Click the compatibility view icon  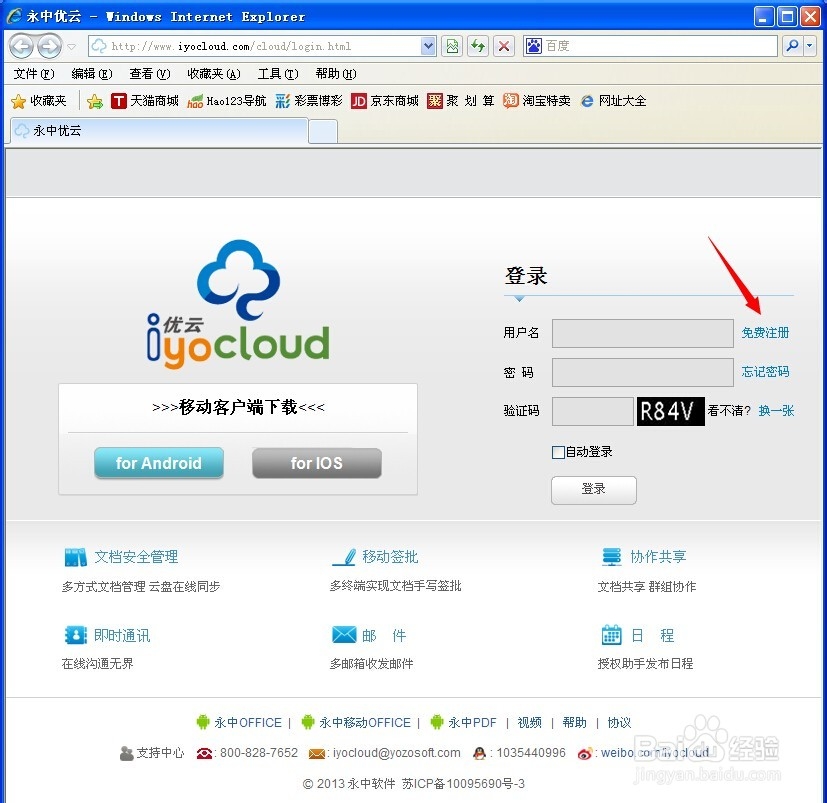click(x=452, y=46)
